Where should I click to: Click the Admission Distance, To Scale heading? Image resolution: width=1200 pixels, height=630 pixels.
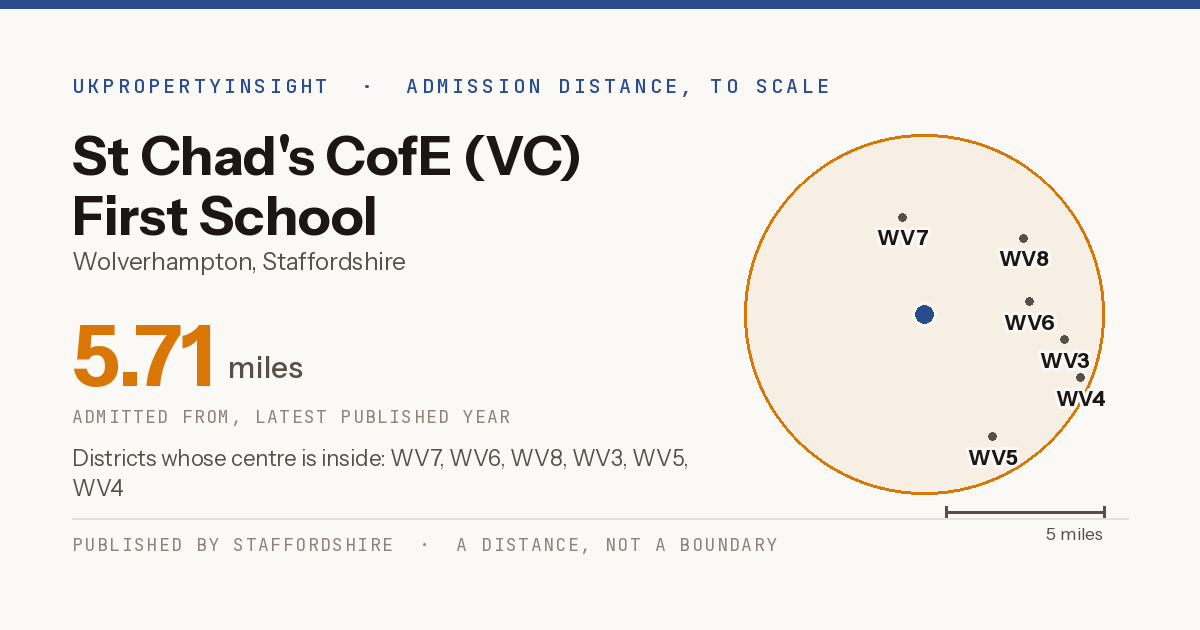(x=619, y=87)
